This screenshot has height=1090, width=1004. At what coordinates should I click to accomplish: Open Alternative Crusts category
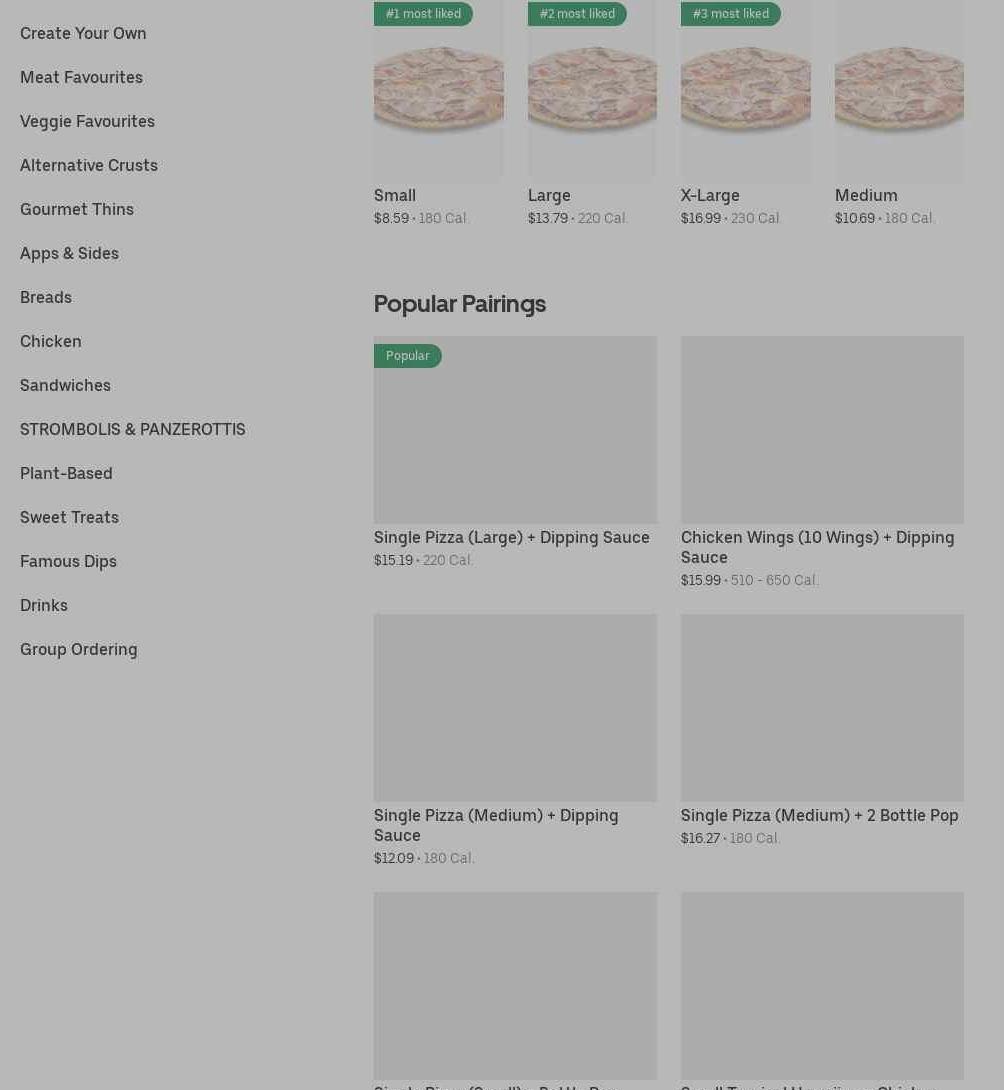click(89, 165)
